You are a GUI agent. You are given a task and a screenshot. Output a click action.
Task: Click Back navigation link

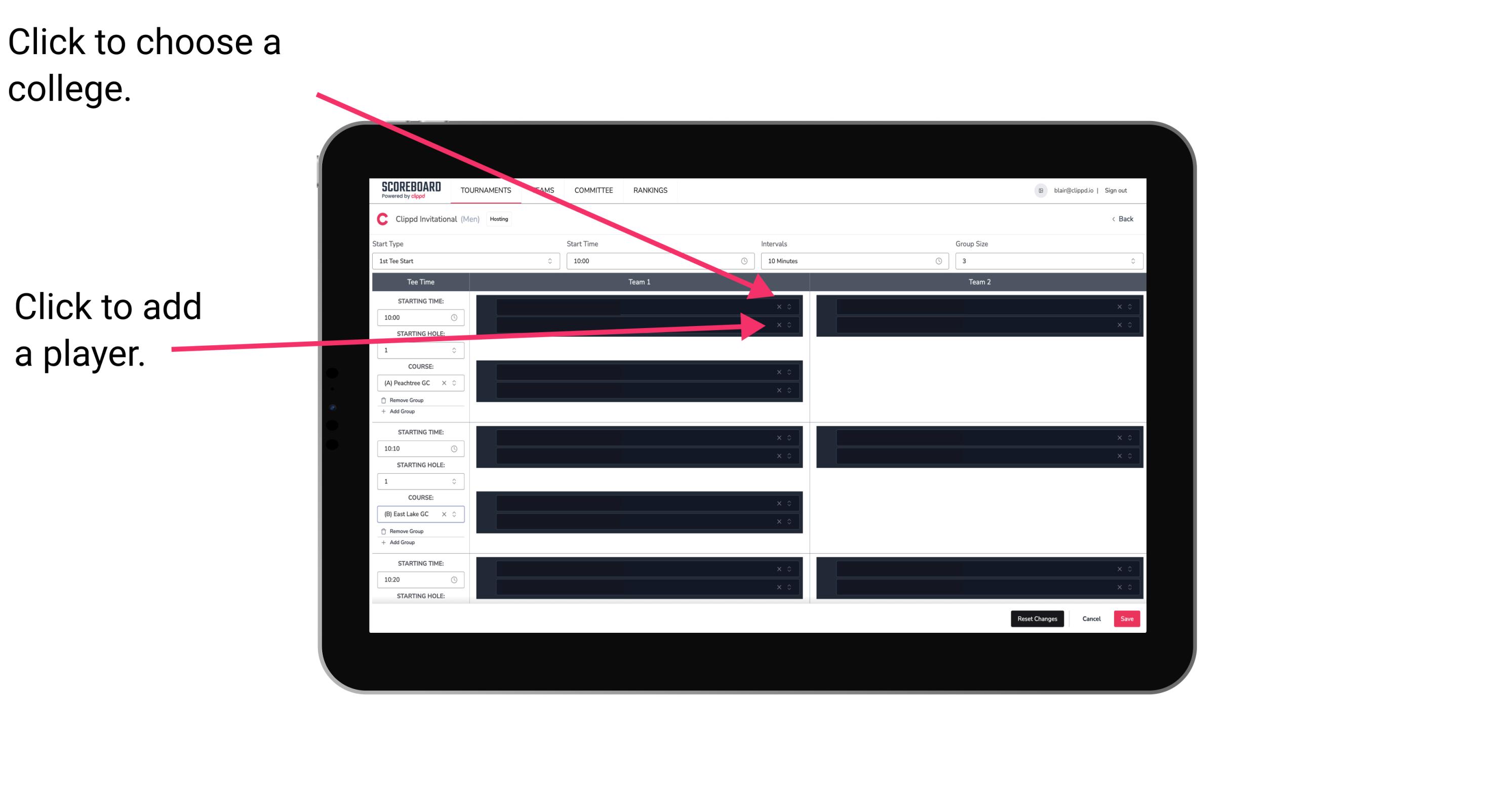pos(1123,217)
